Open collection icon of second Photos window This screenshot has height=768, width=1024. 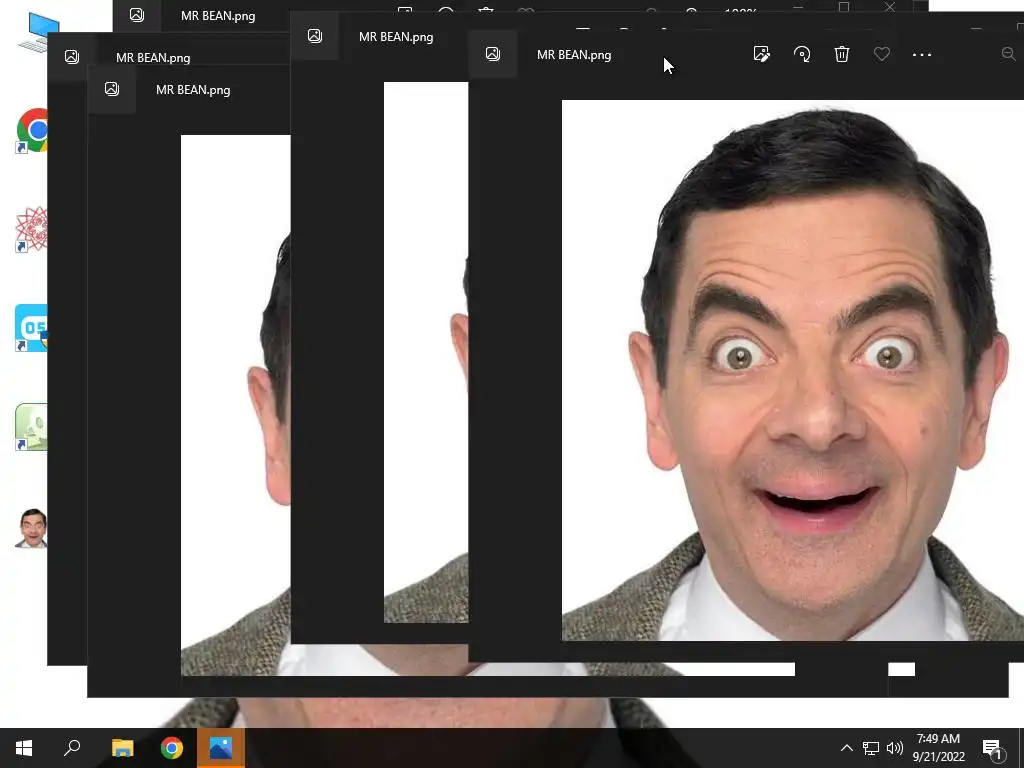click(315, 36)
